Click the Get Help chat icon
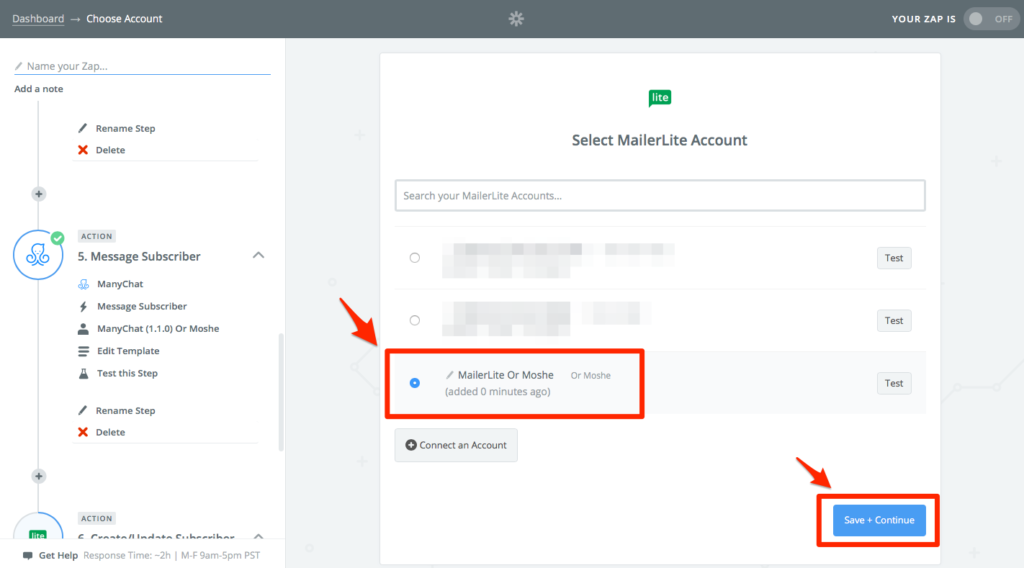 [27, 556]
